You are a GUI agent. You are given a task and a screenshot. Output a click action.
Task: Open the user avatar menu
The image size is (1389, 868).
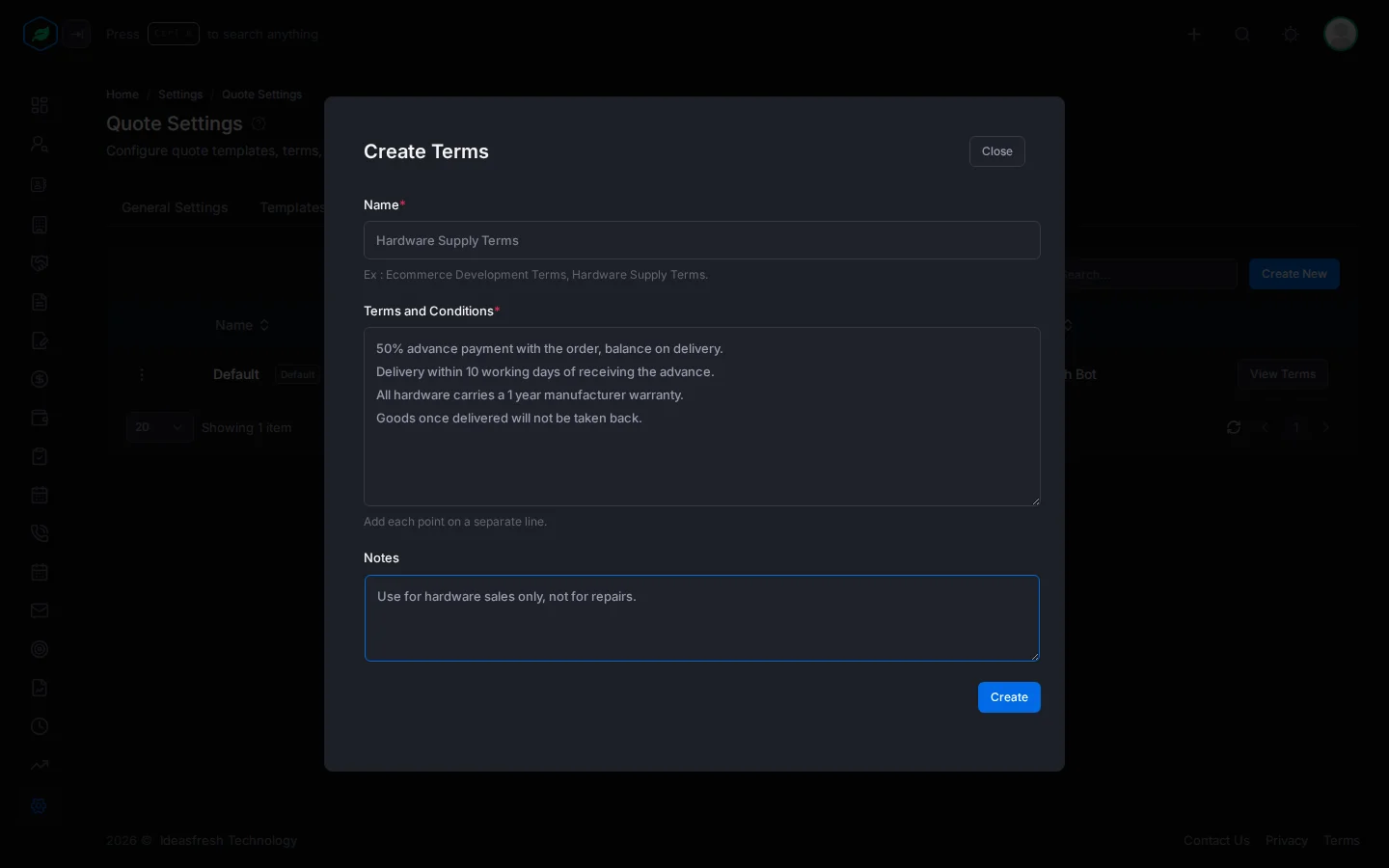tap(1341, 34)
